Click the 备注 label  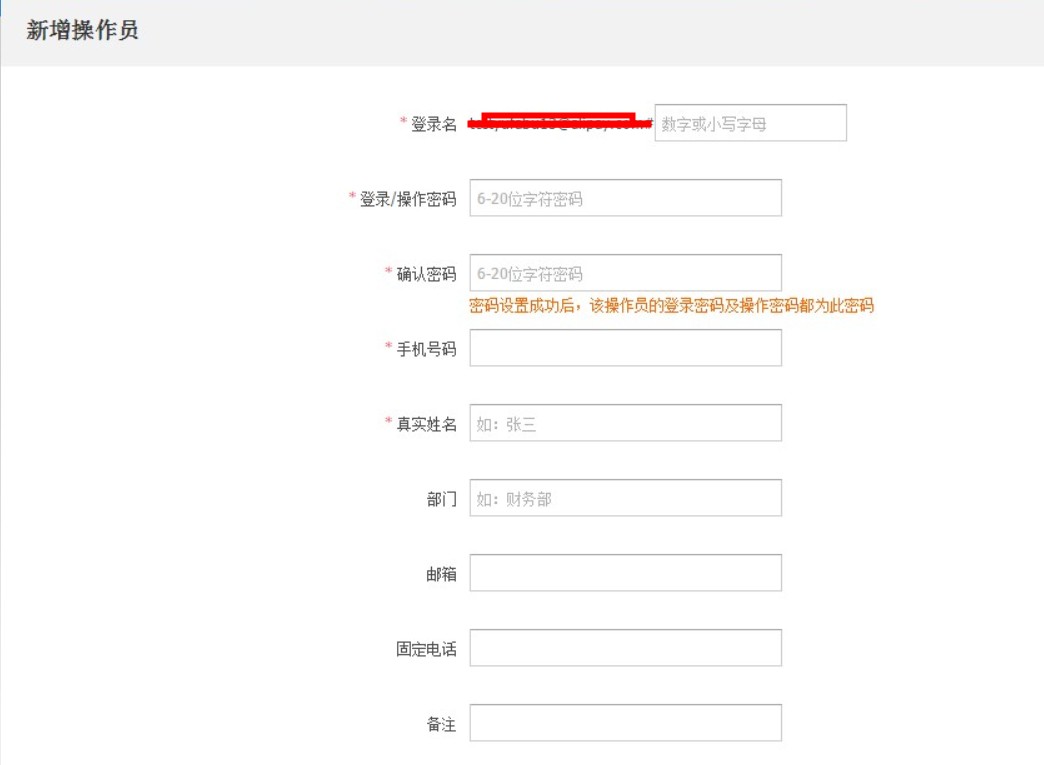click(441, 724)
